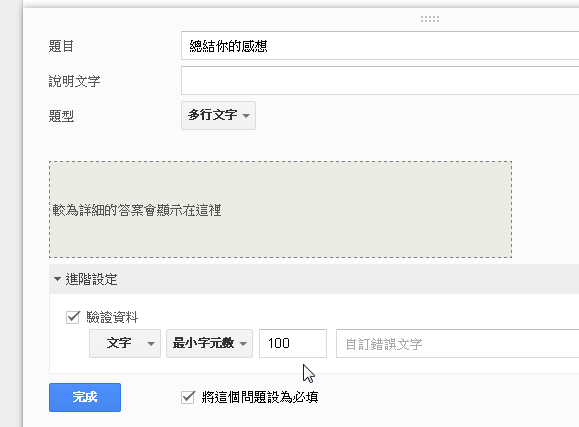This screenshot has height=427, width=579.
Task: Grab the dotted drag handle above the question
Action: [430, 19]
